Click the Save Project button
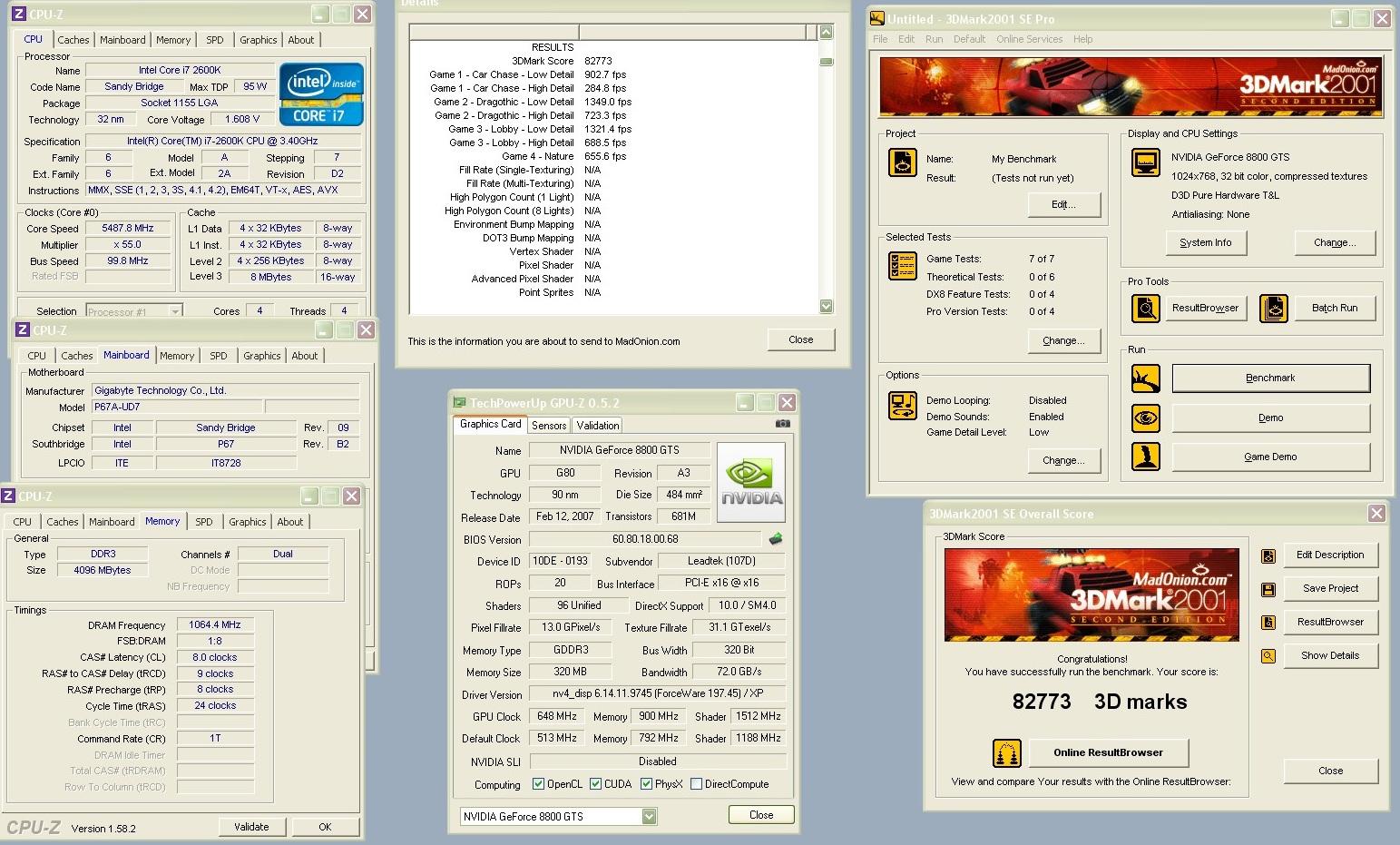Viewport: 1400px width, 845px height. click(x=1330, y=588)
